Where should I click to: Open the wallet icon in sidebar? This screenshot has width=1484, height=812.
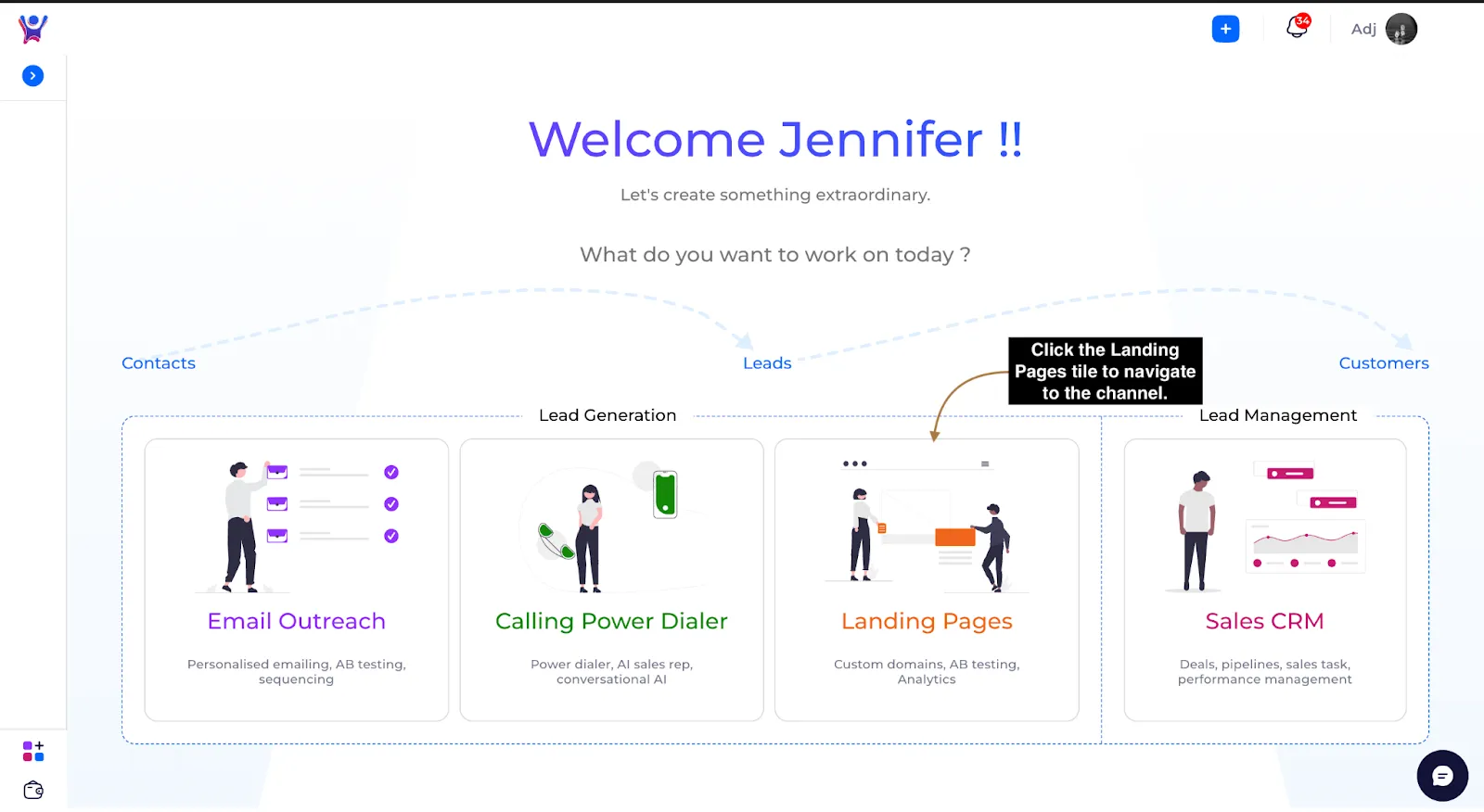pos(33,791)
